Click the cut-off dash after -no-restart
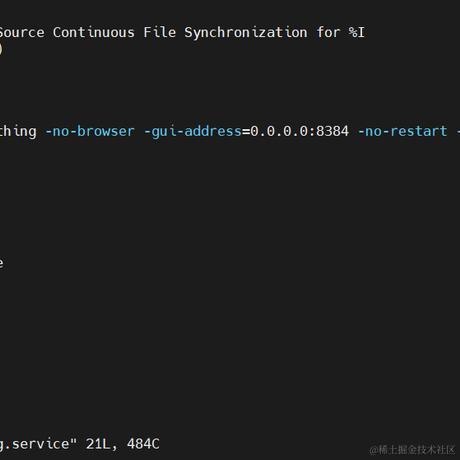Viewport: 460px width, 460px height. (458, 132)
